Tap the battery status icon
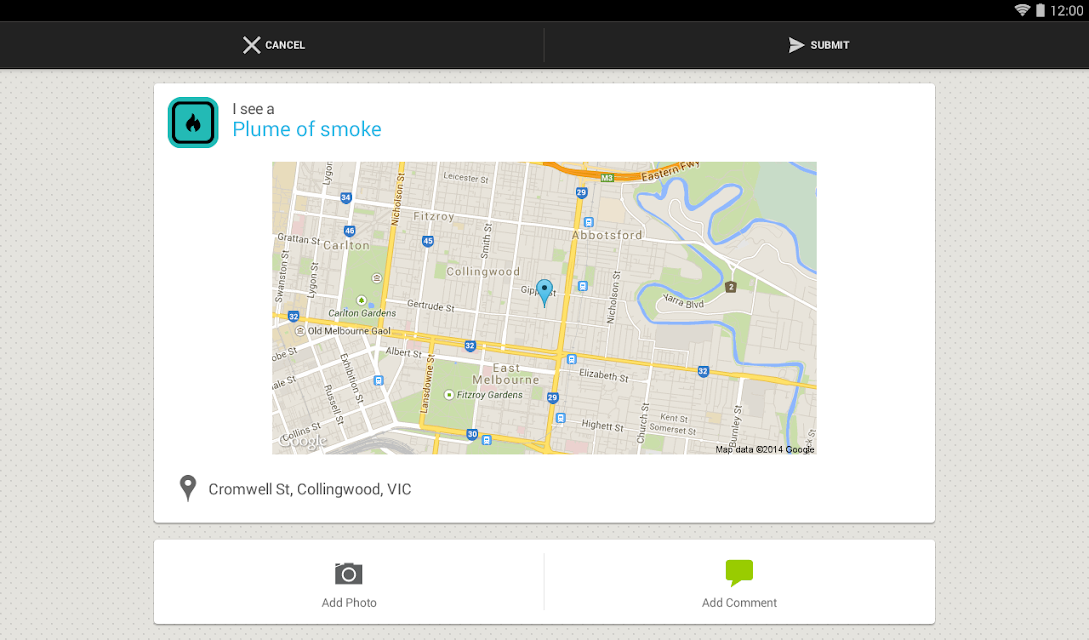1089x640 pixels. point(1040,10)
